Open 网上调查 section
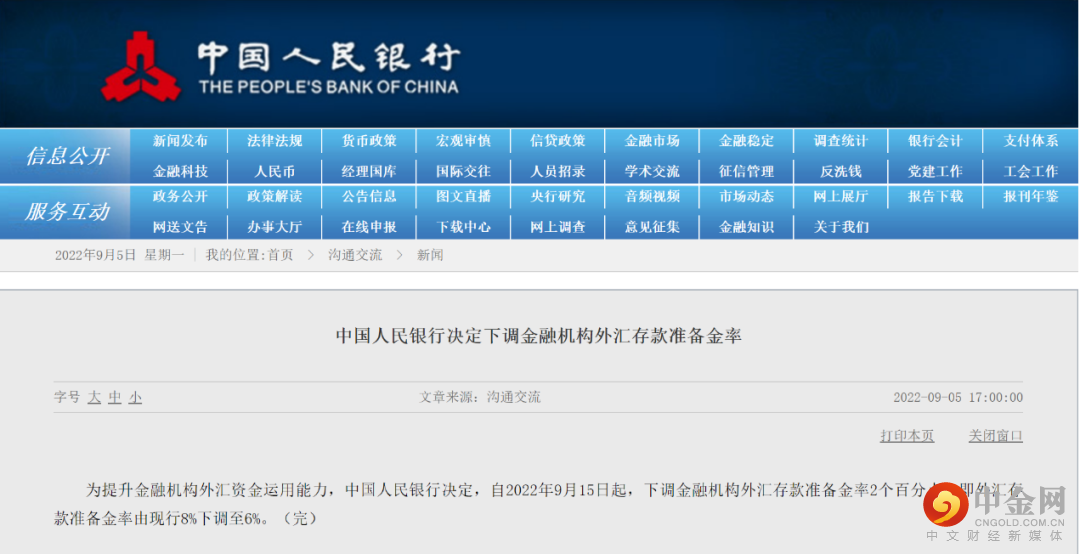1080x554 pixels. pos(557,227)
